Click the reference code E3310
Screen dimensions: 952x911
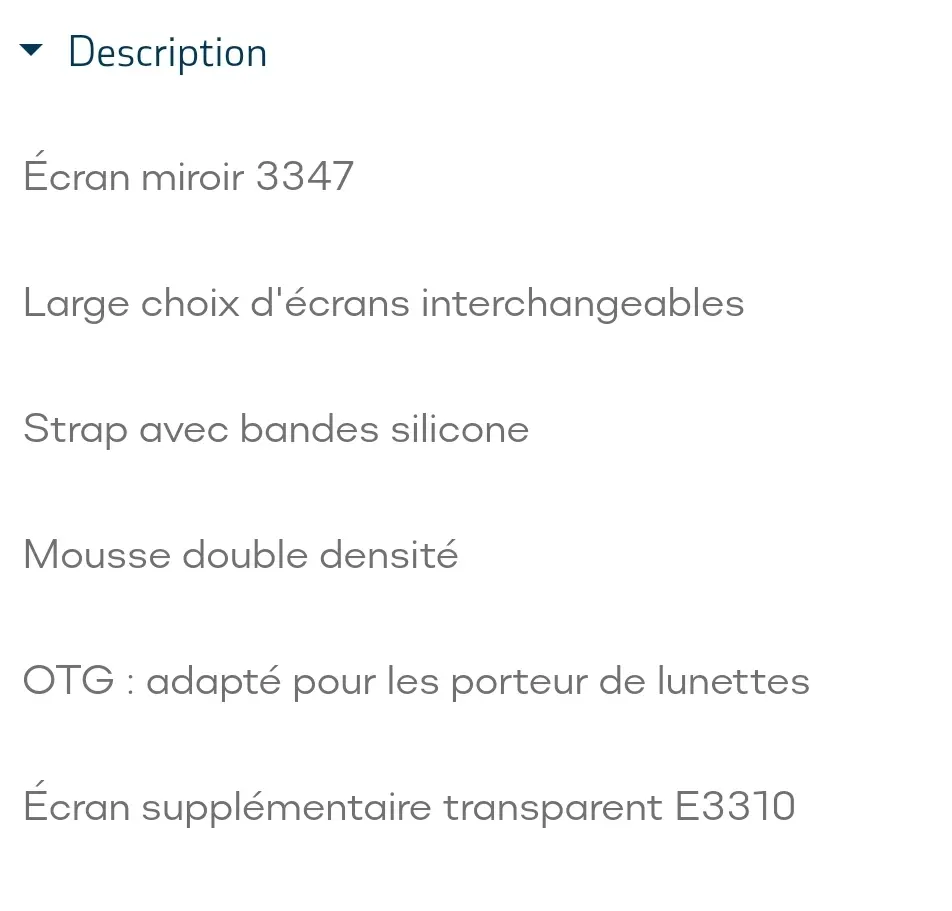[735, 806]
